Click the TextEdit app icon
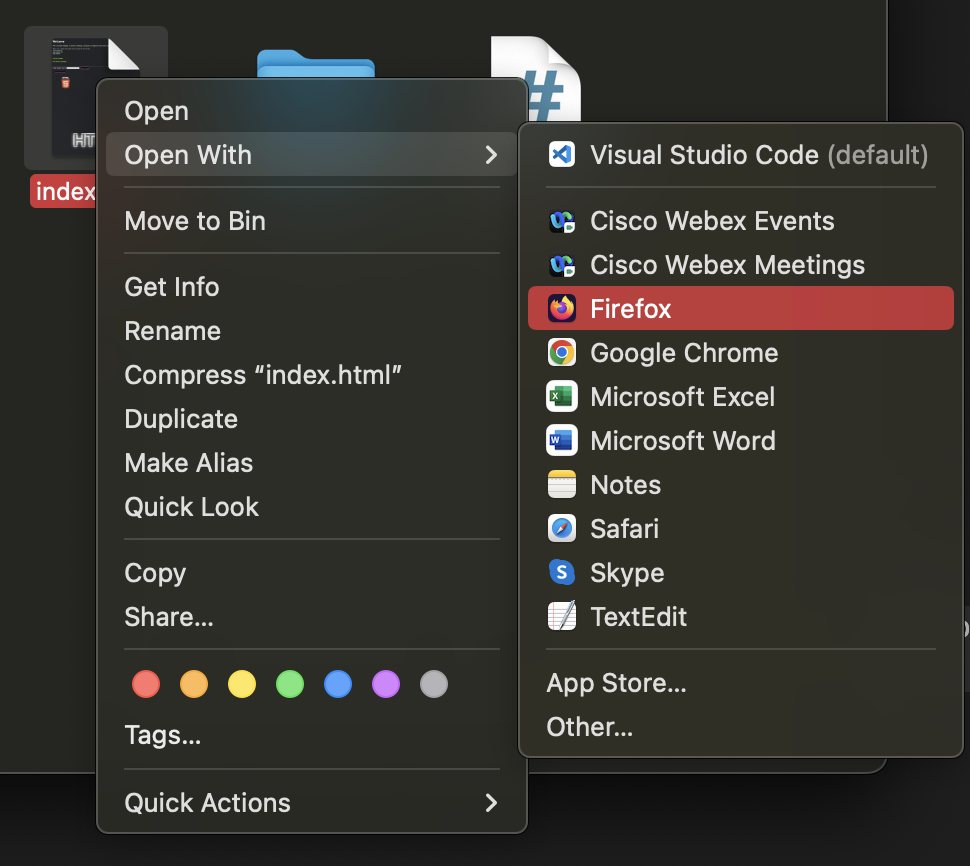Viewport: 970px width, 866px height. tap(562, 616)
